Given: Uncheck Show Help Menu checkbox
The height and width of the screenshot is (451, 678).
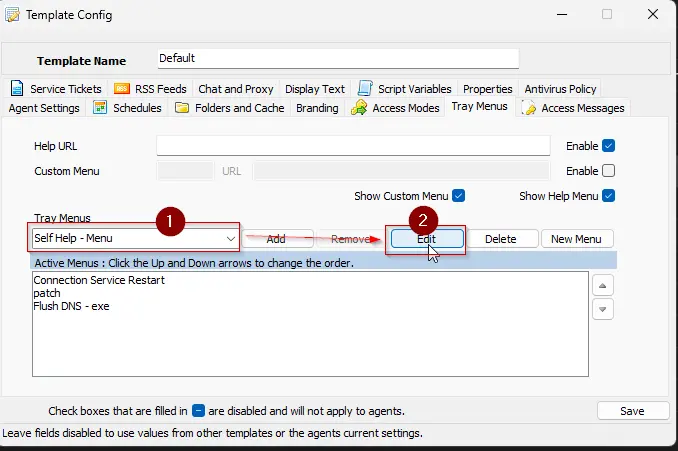Looking at the screenshot, I should point(608,196).
